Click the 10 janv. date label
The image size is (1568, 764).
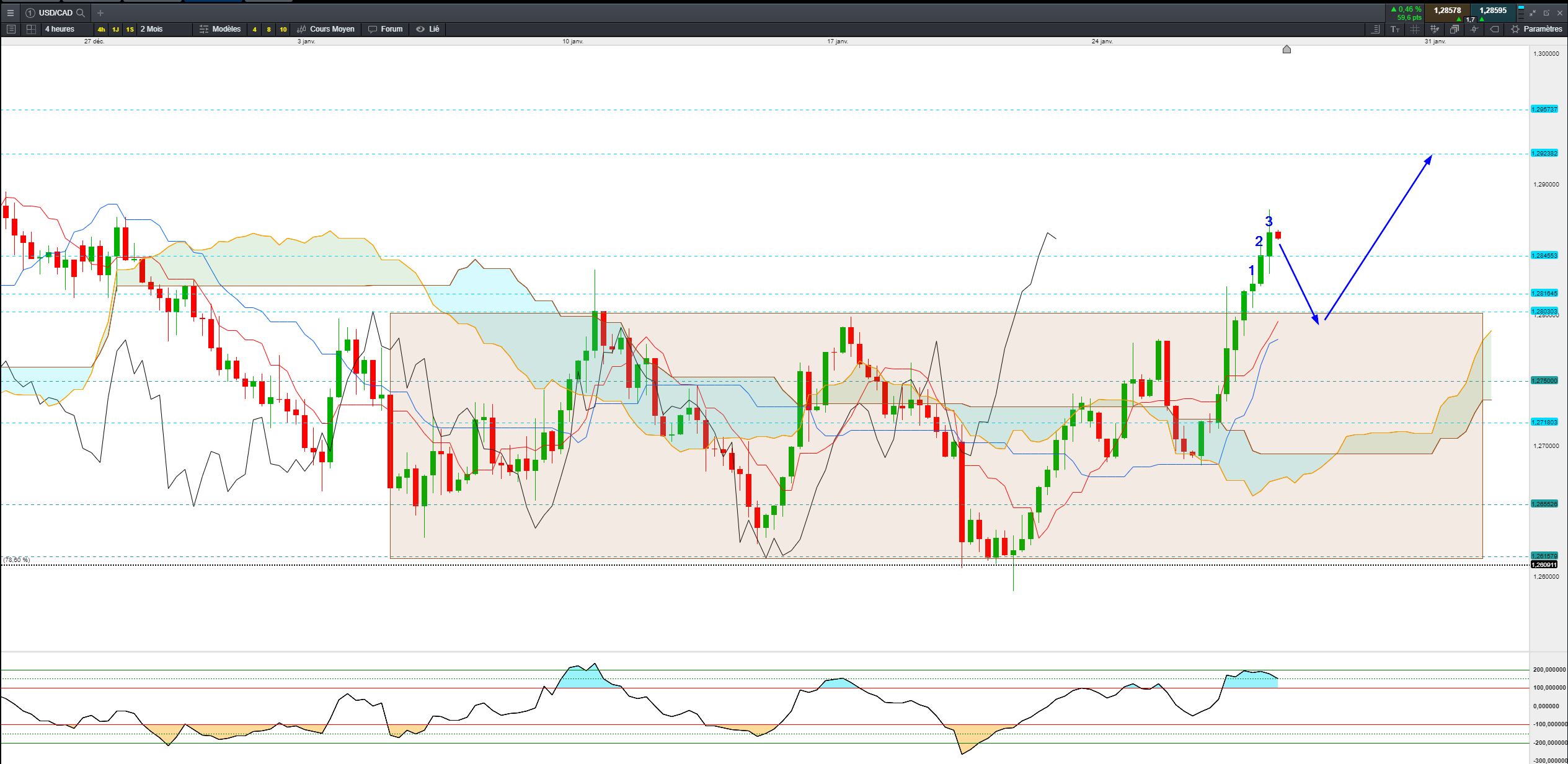tap(572, 42)
